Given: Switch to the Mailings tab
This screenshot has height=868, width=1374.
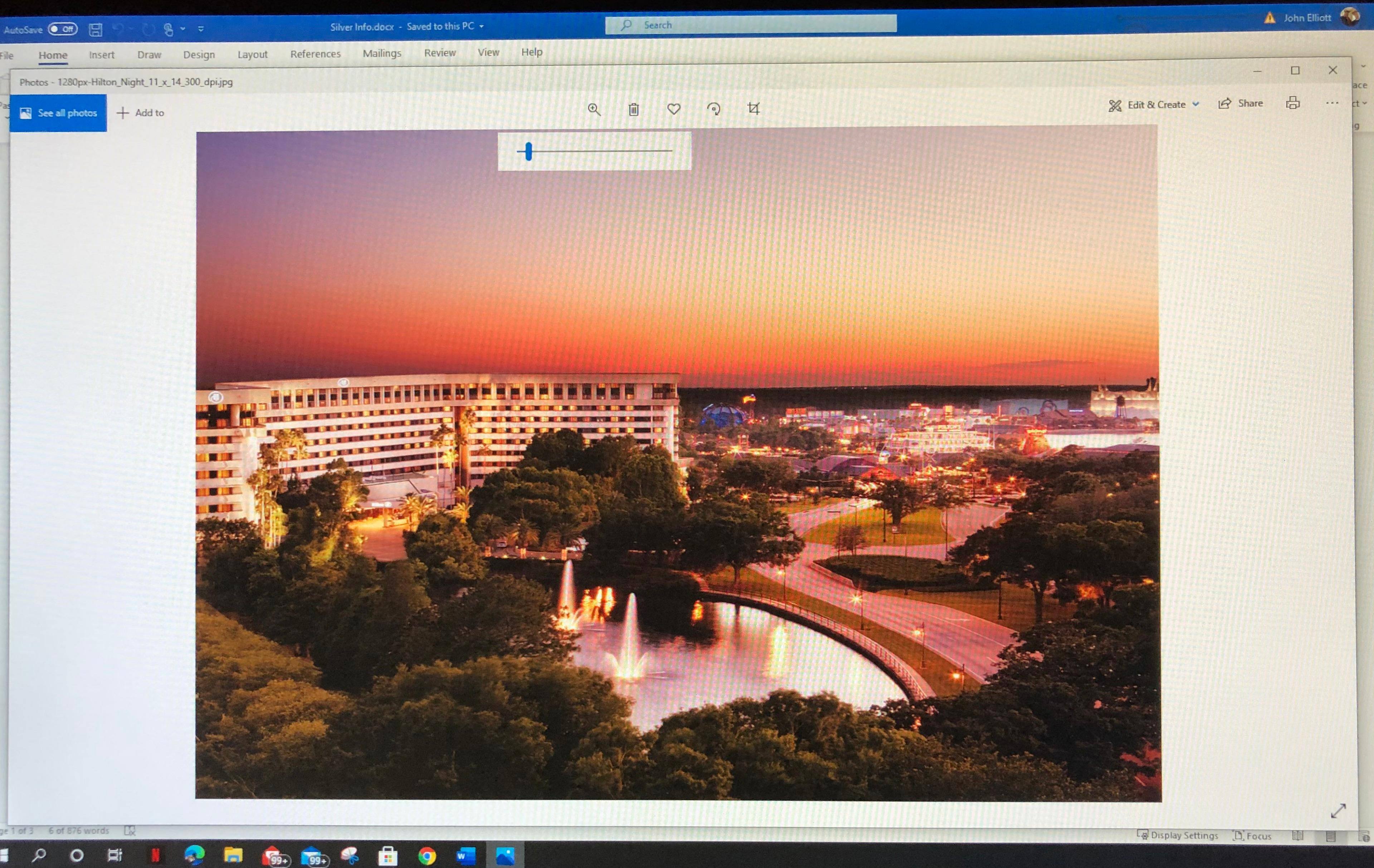Looking at the screenshot, I should tap(382, 53).
